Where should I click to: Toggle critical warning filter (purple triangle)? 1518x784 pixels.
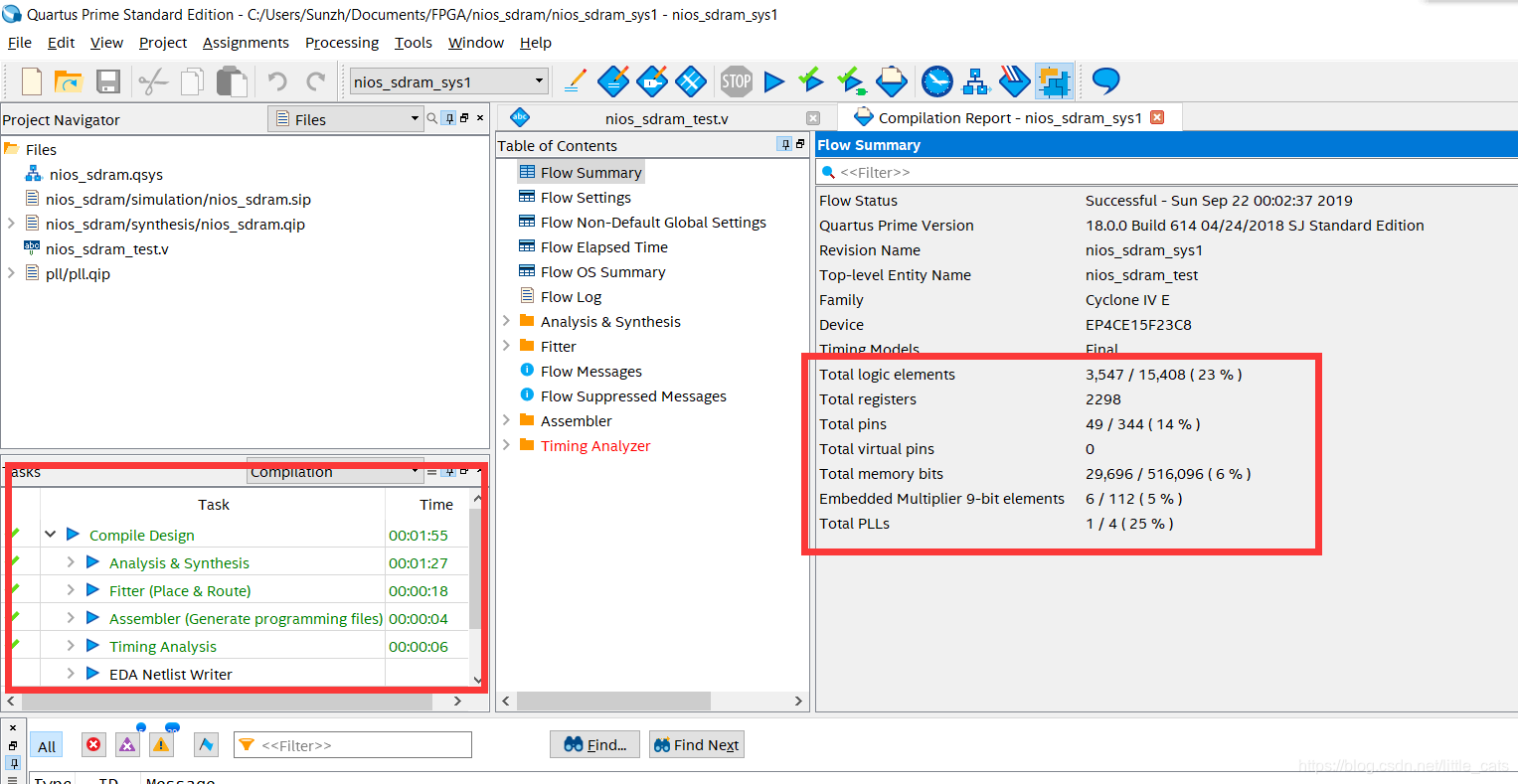127,744
